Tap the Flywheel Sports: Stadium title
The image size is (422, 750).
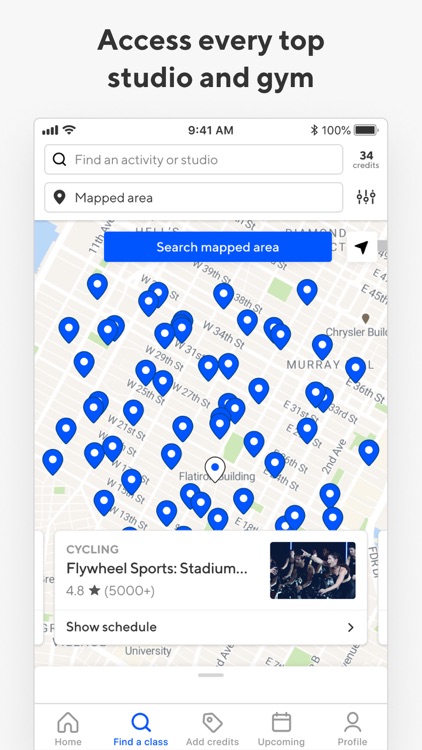tap(157, 569)
